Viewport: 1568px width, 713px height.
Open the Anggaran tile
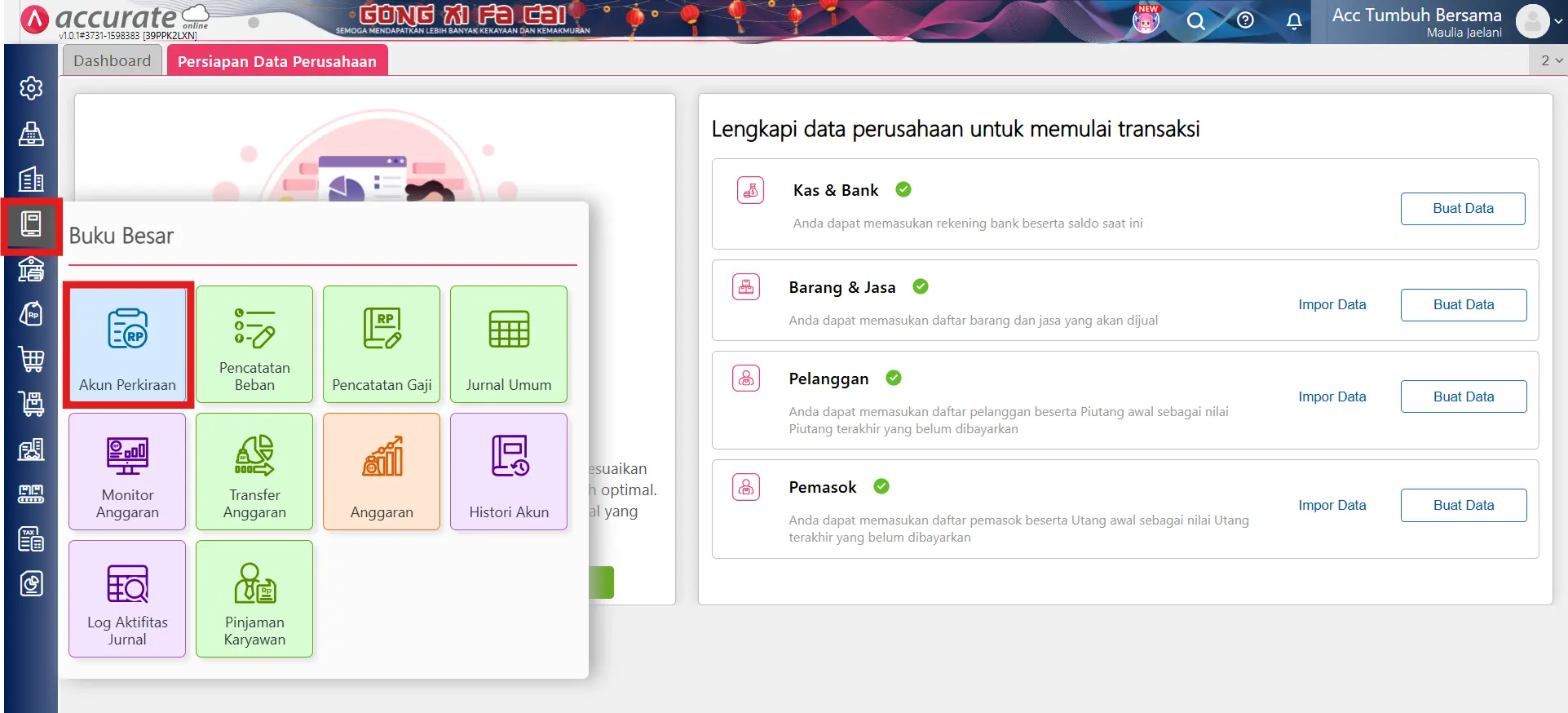382,472
